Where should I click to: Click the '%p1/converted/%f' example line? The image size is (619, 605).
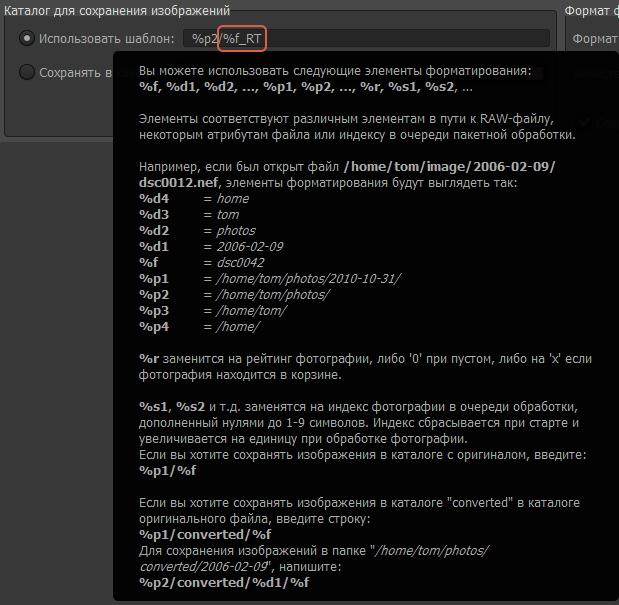pyautogui.click(x=205, y=535)
